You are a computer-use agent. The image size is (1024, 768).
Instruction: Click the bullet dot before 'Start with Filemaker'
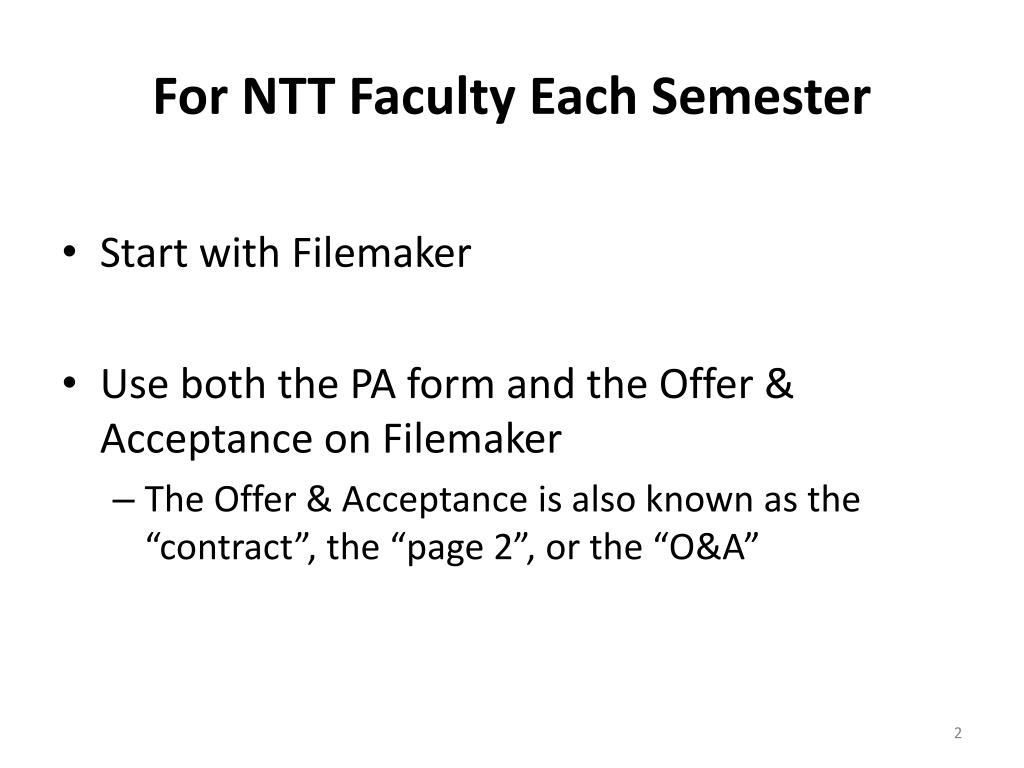point(70,252)
